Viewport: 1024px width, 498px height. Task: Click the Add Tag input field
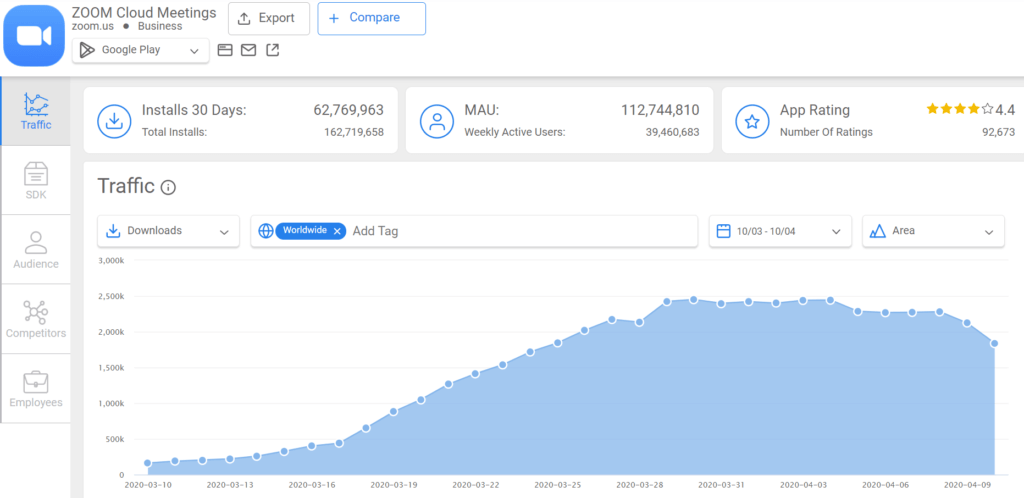tap(522, 231)
